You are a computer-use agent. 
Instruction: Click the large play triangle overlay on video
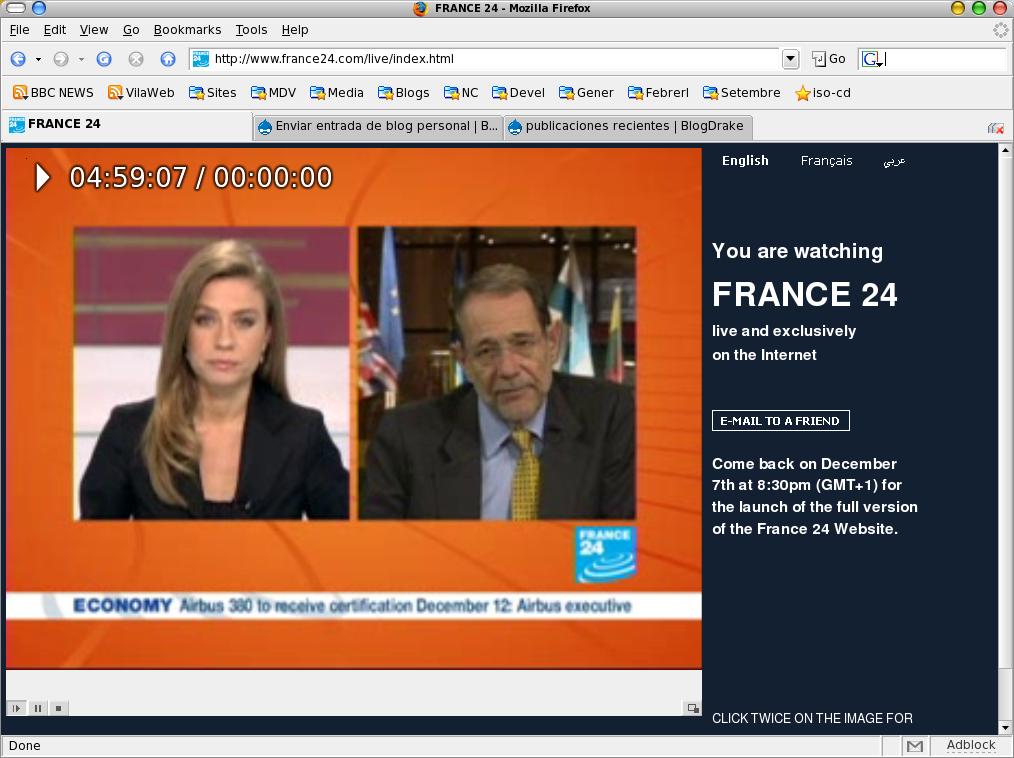42,177
